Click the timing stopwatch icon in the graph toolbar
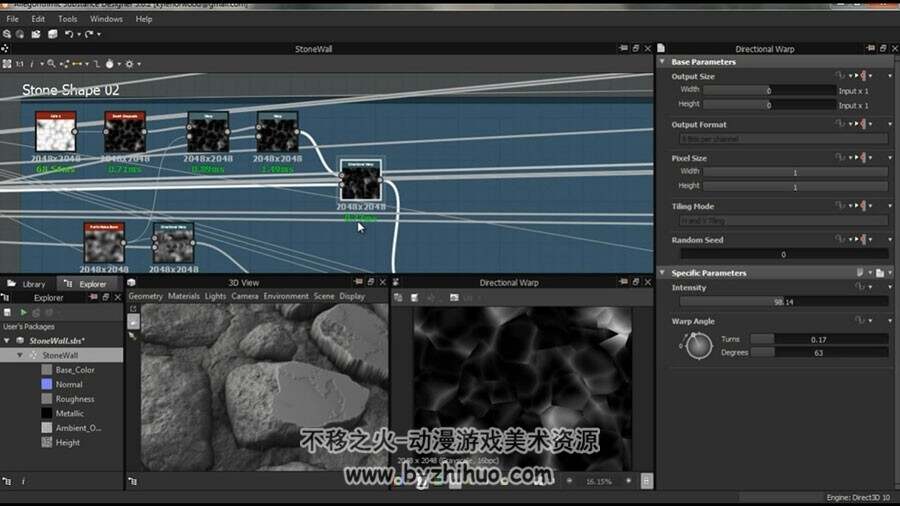Viewport: 900px width, 506px height. click(x=110, y=64)
